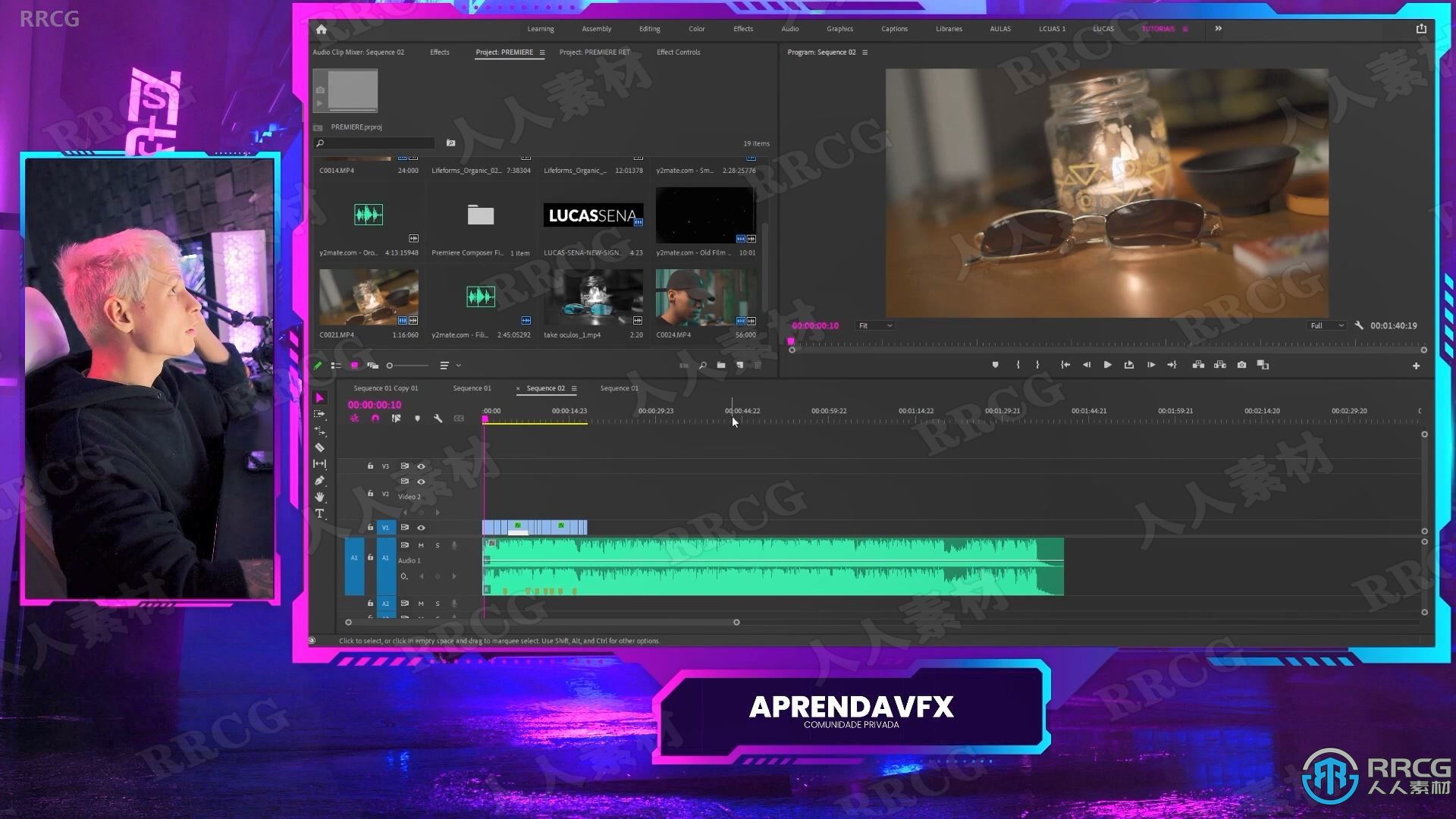Create a new bin in project panel

pos(721,366)
